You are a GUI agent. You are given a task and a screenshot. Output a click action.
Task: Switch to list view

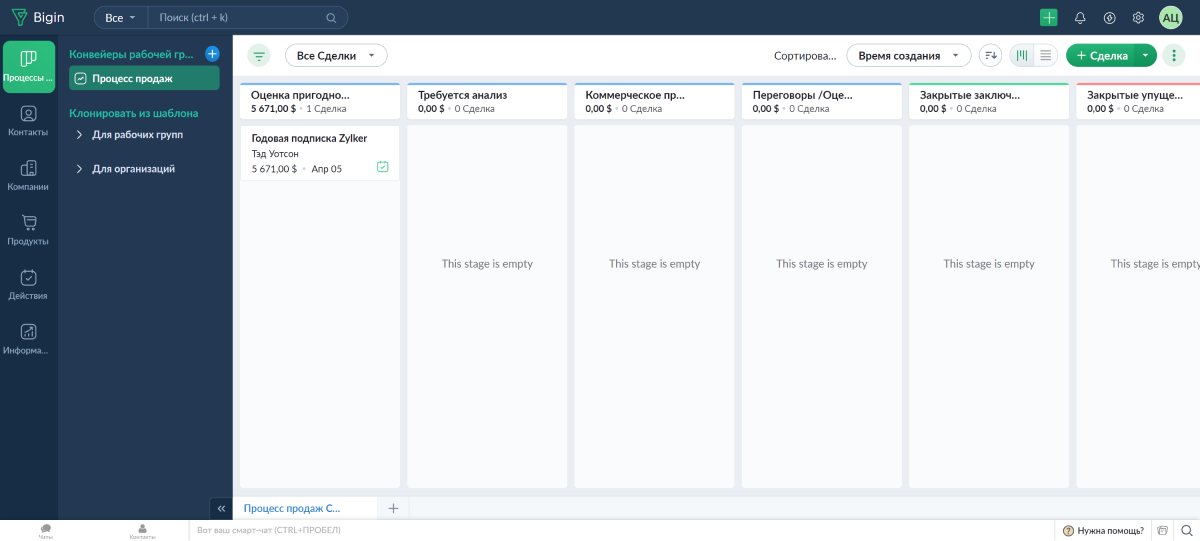(1046, 56)
